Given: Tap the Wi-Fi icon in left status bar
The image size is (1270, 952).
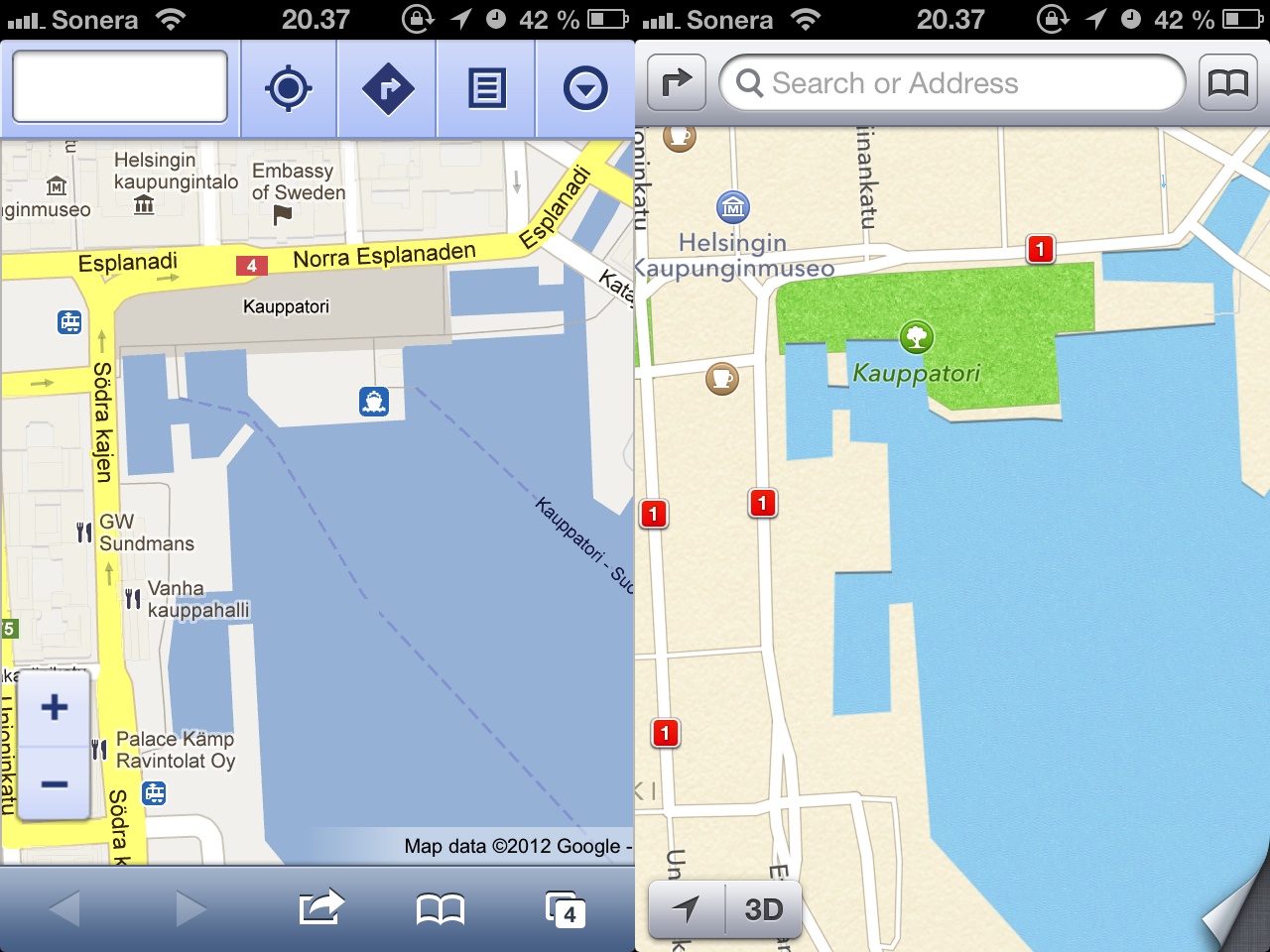Looking at the screenshot, I should (171, 19).
